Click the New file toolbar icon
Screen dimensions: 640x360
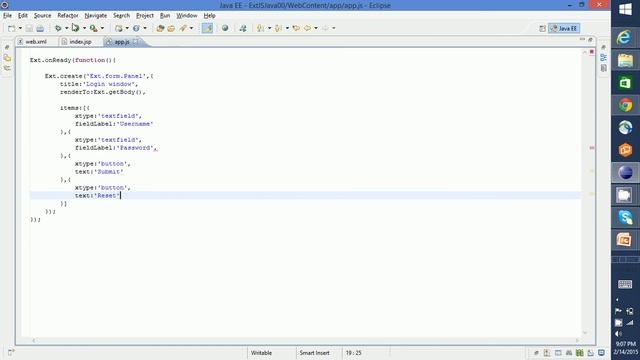11,28
